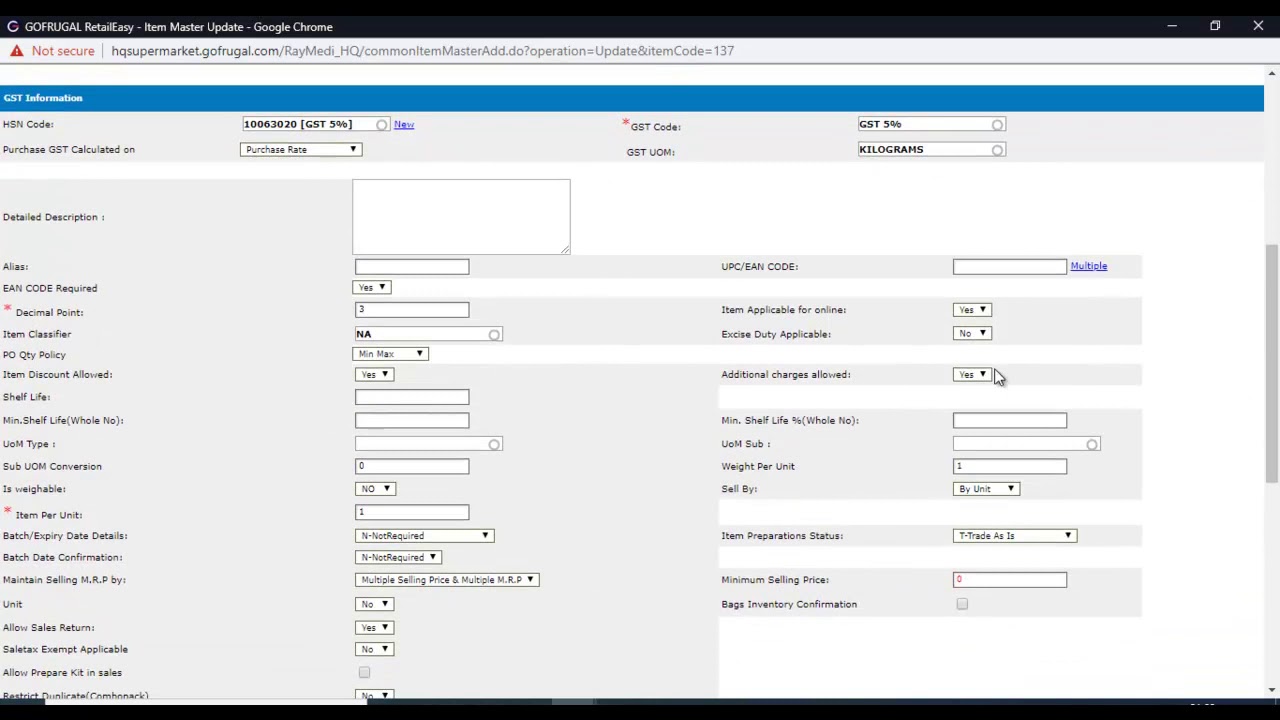Open the HSN Code lookup circle icon
Image resolution: width=1280 pixels, height=720 pixels.
pyautogui.click(x=382, y=125)
